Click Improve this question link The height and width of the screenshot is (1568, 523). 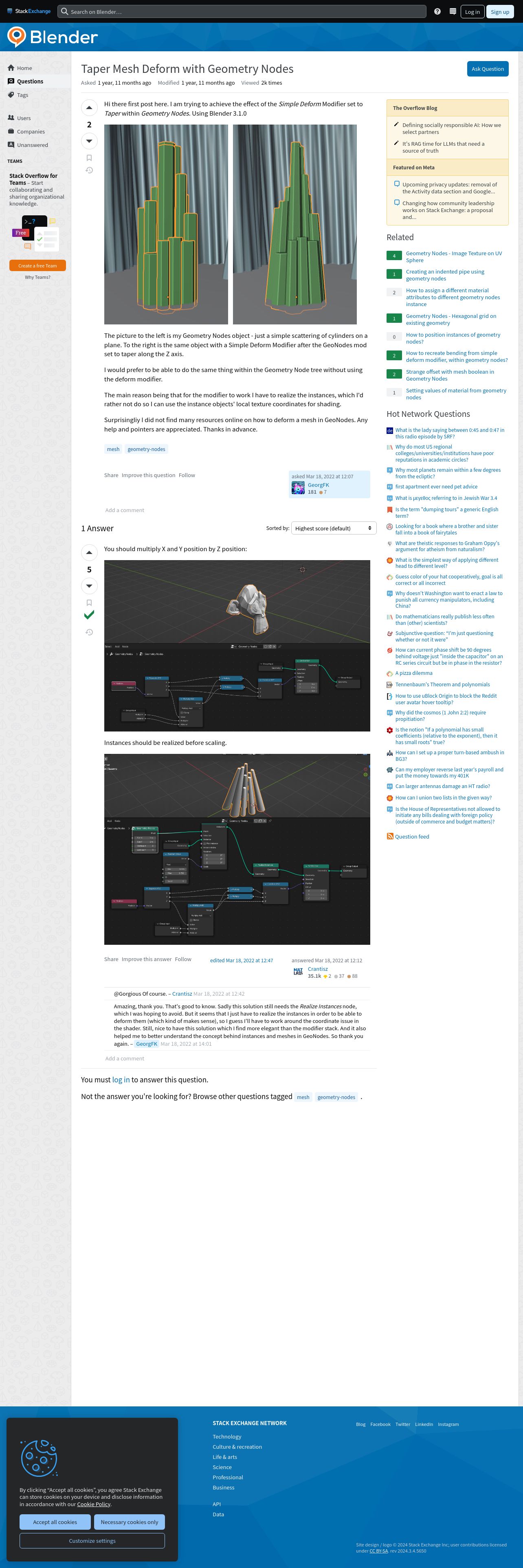point(148,475)
